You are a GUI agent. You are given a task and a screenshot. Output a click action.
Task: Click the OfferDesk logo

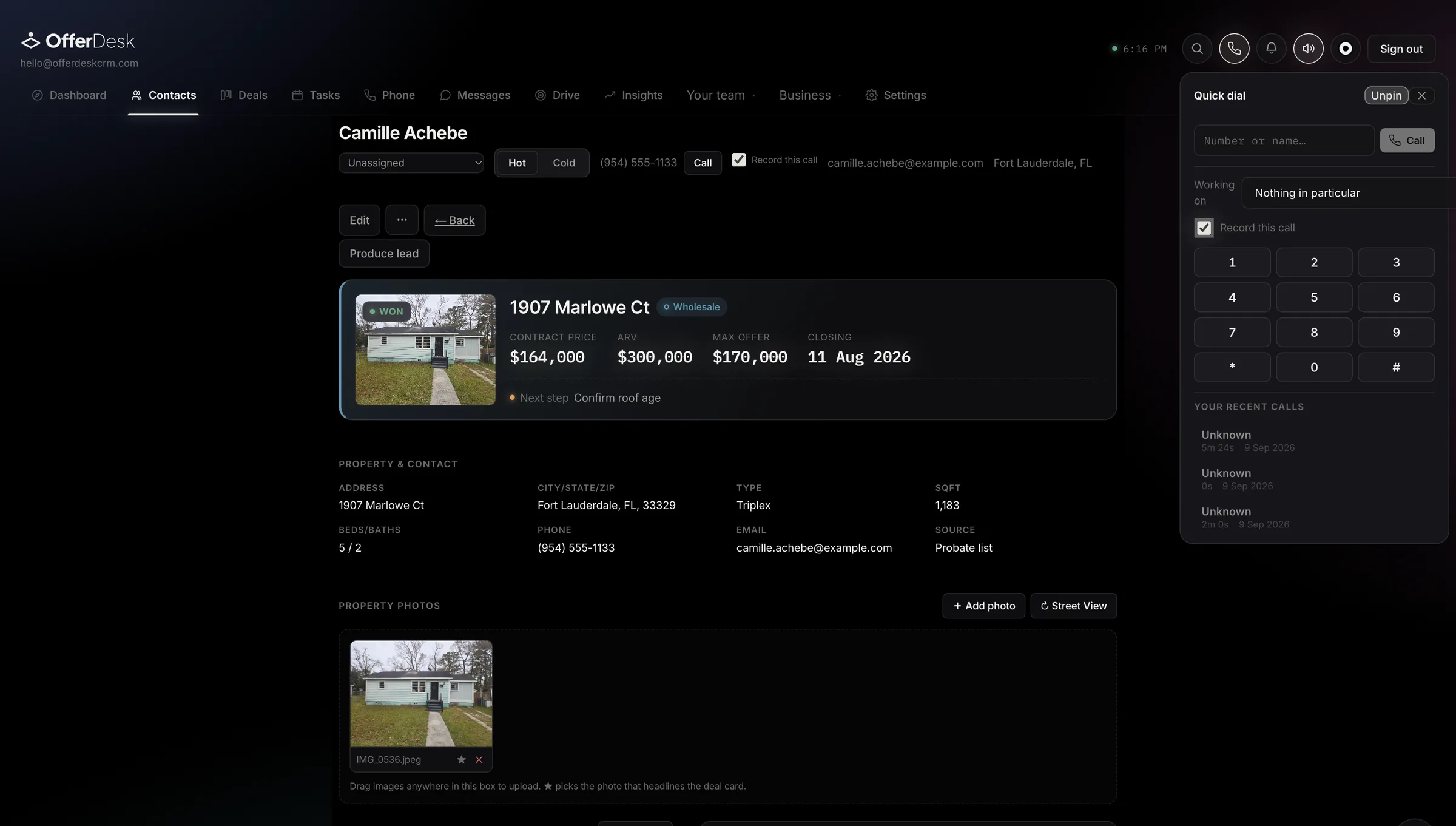tap(78, 41)
